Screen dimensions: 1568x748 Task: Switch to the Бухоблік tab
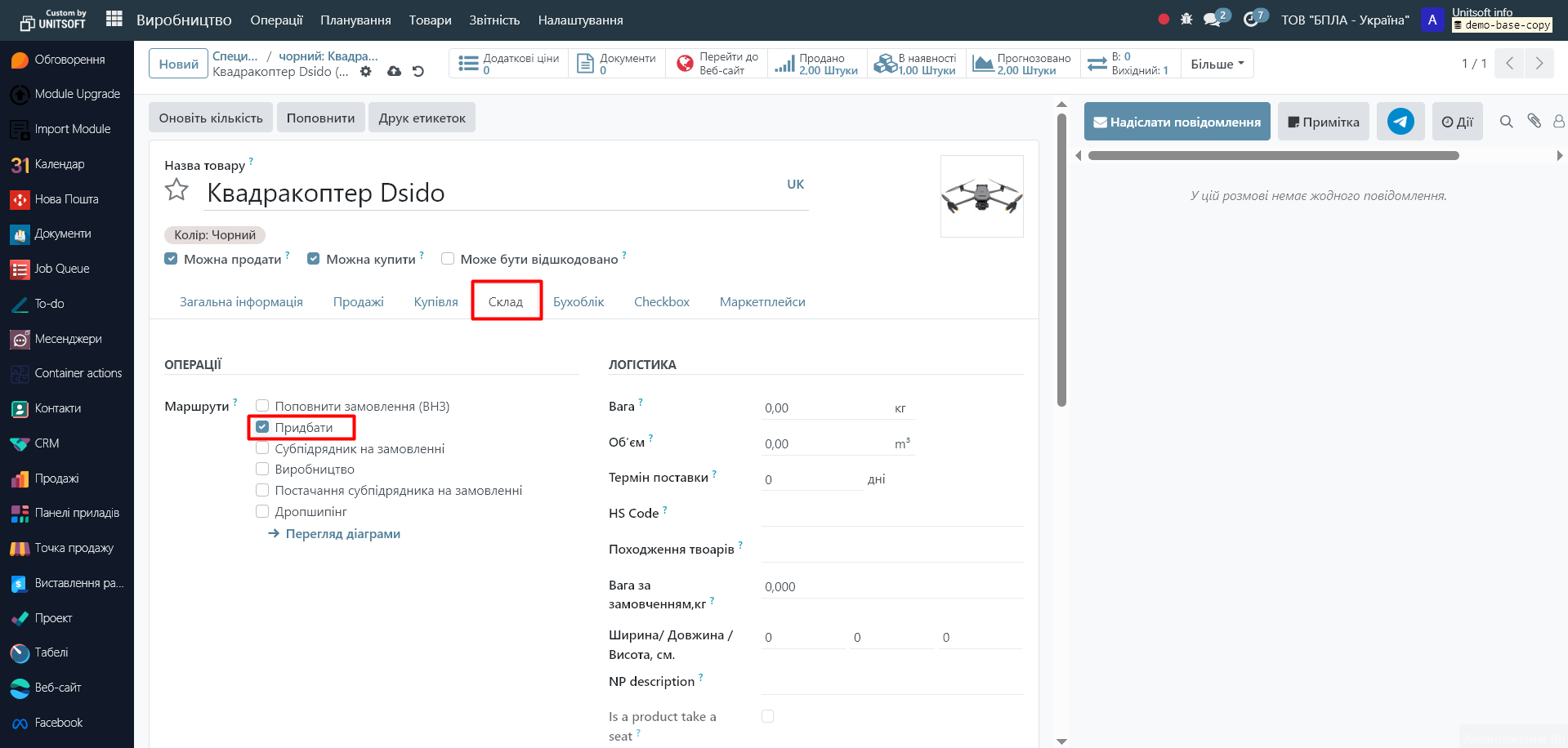point(579,302)
